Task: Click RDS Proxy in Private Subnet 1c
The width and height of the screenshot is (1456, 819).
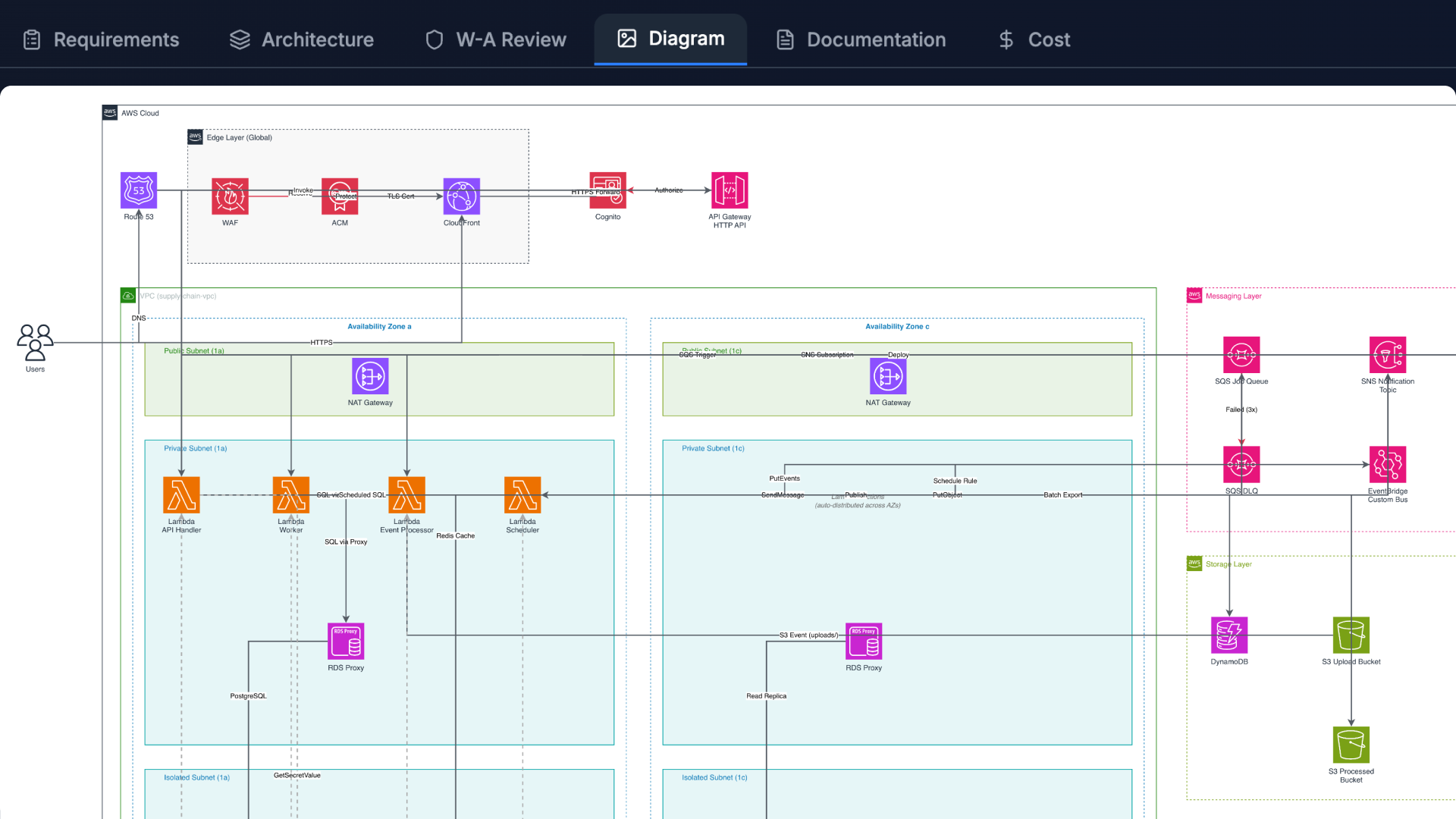Action: point(864,641)
